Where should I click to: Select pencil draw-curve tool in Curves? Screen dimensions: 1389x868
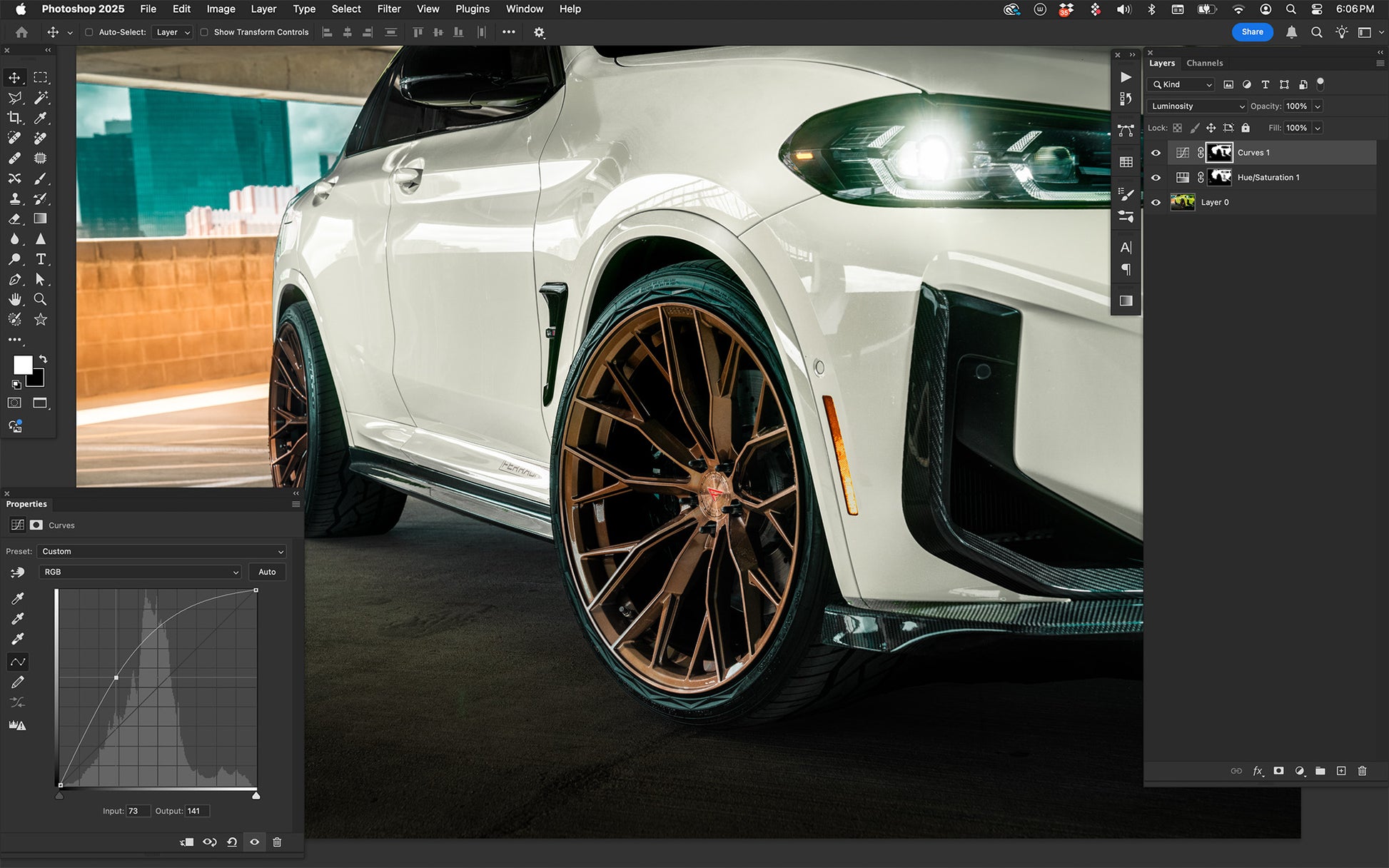coord(18,682)
